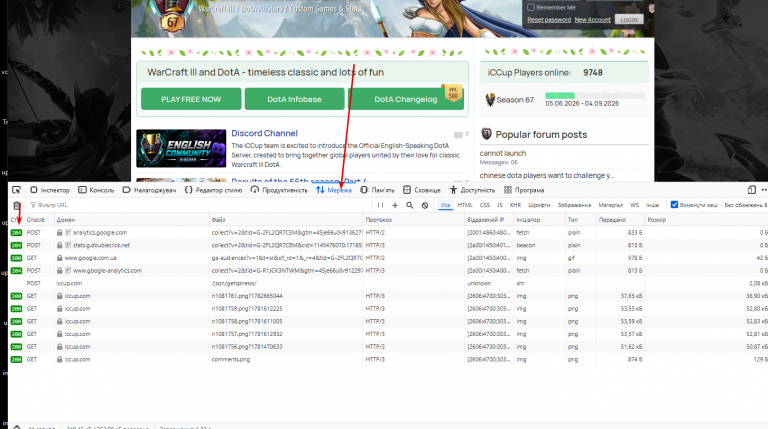The width and height of the screenshot is (768, 429).
Task: Open DotA Infobase button
Action: click(x=294, y=99)
